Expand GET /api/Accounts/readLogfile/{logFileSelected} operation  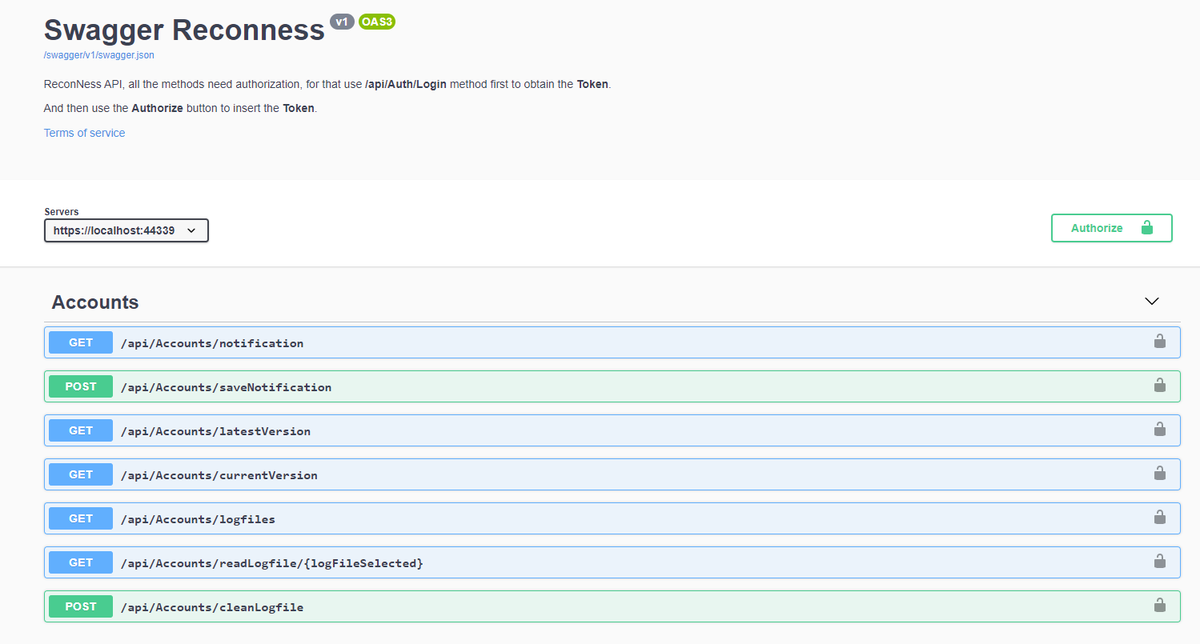[x=612, y=562]
